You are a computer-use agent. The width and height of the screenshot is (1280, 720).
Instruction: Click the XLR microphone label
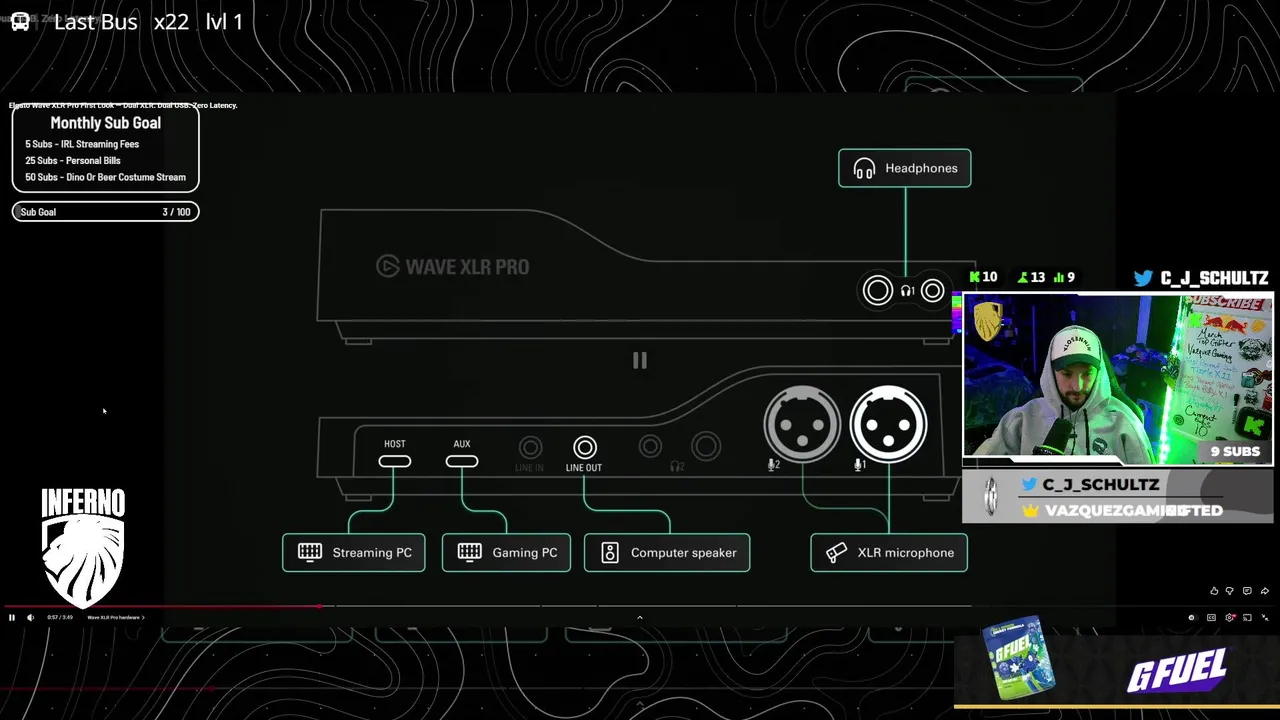889,552
